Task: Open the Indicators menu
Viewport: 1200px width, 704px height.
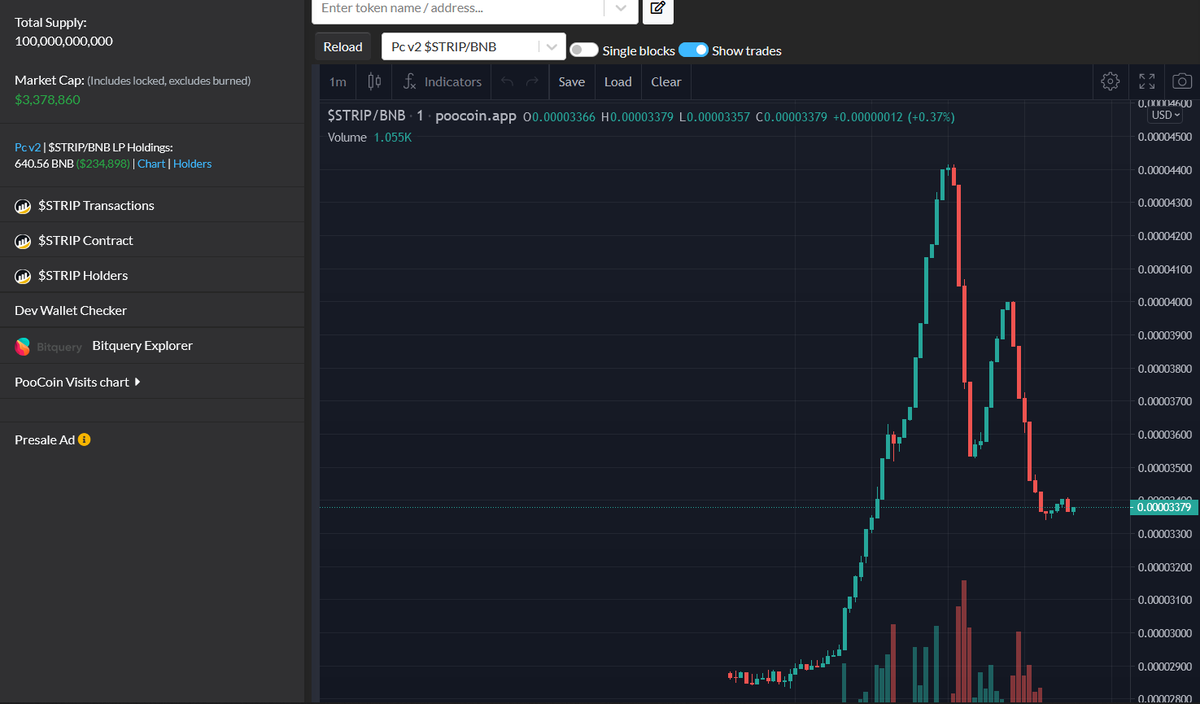Action: coord(442,82)
